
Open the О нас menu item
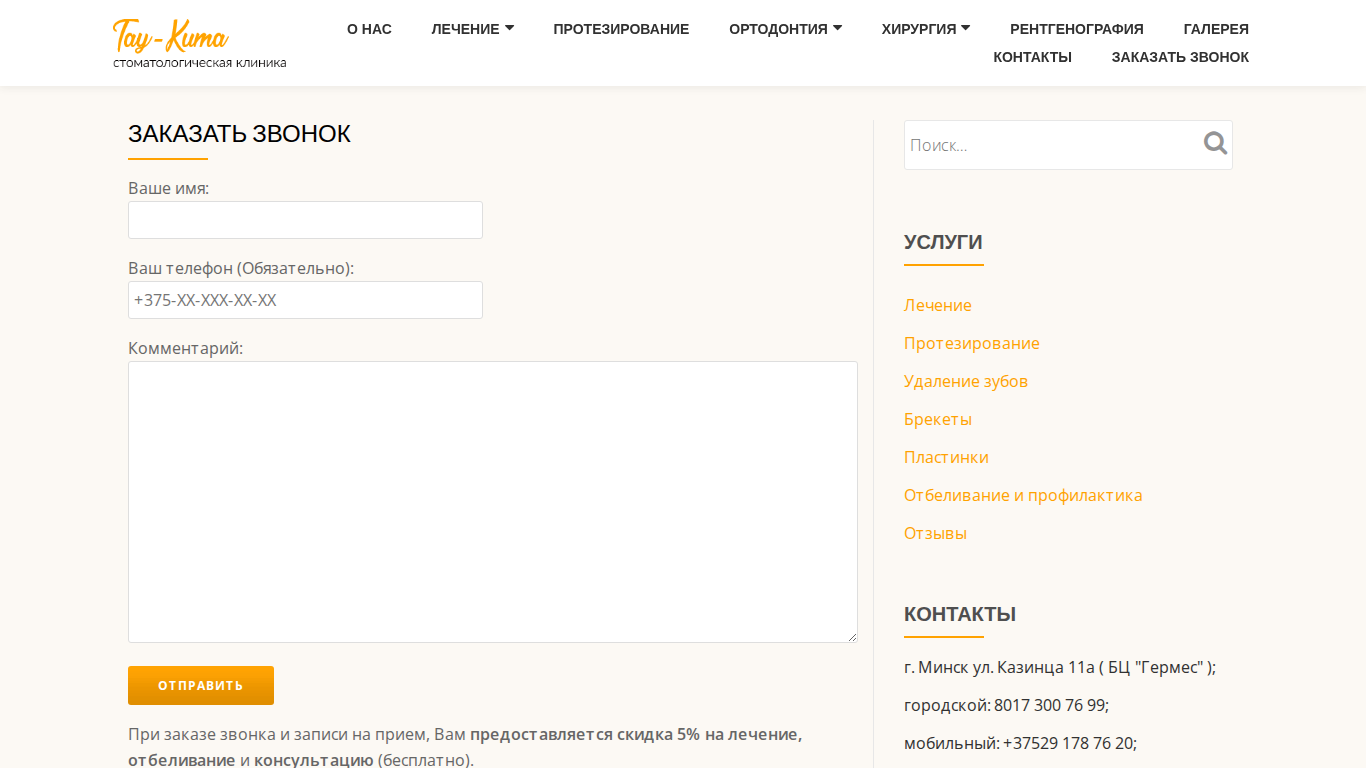tap(369, 29)
